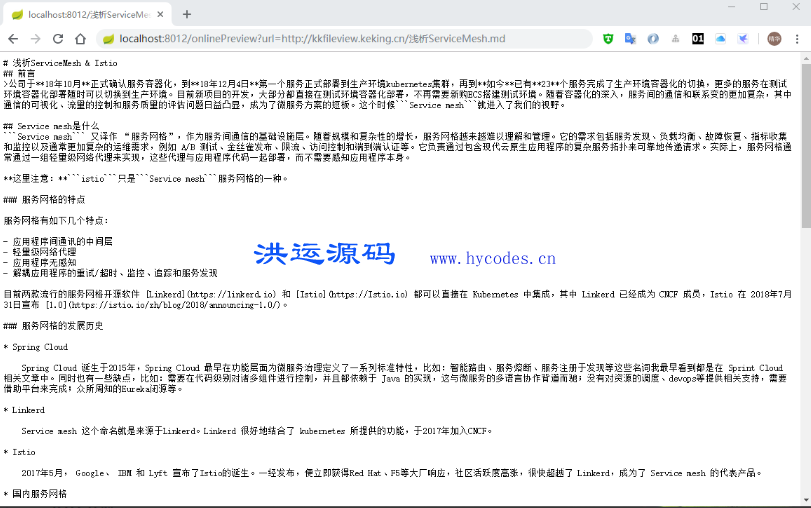811x508 pixels.
Task: Open the user profile avatar
Action: point(774,39)
